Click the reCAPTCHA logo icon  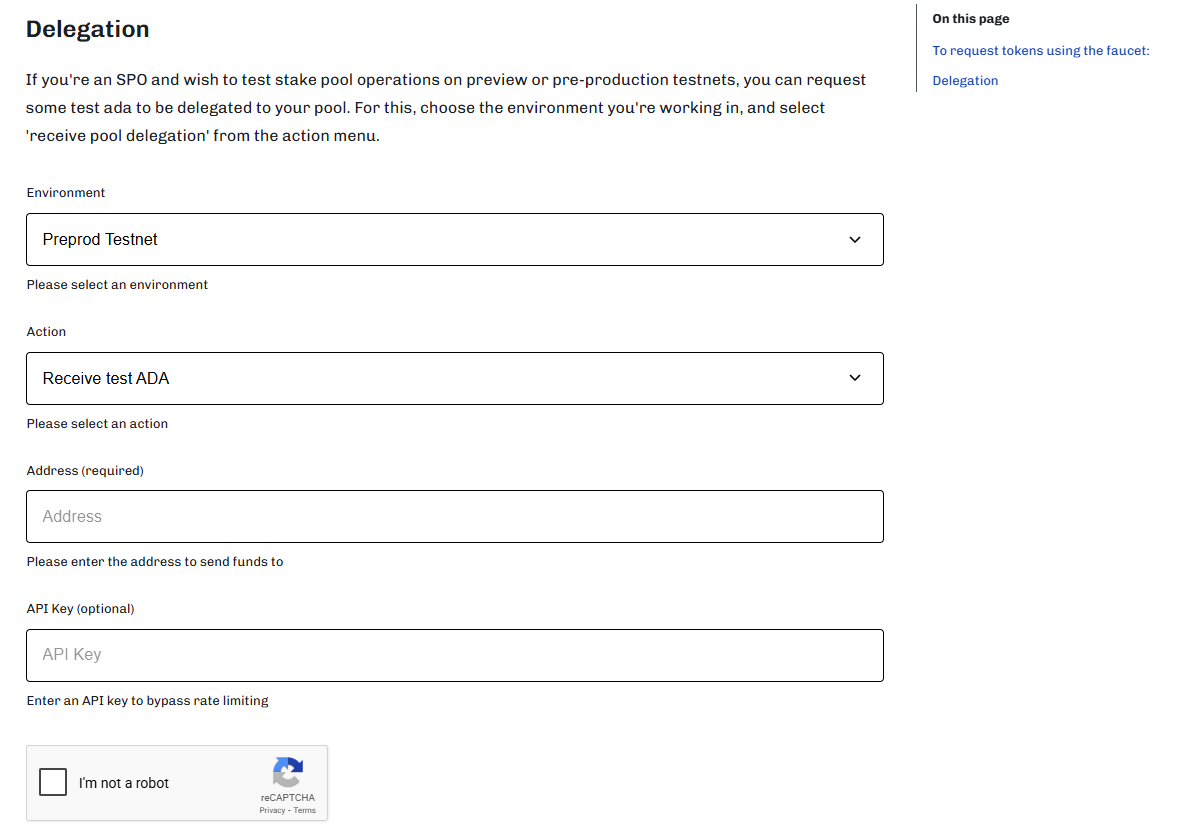point(287,771)
